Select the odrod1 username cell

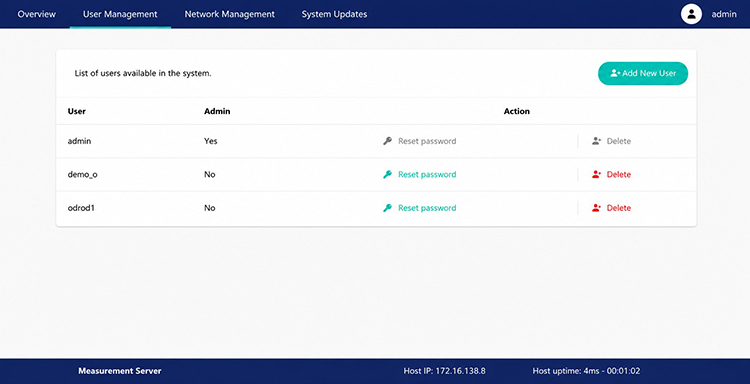(x=81, y=208)
